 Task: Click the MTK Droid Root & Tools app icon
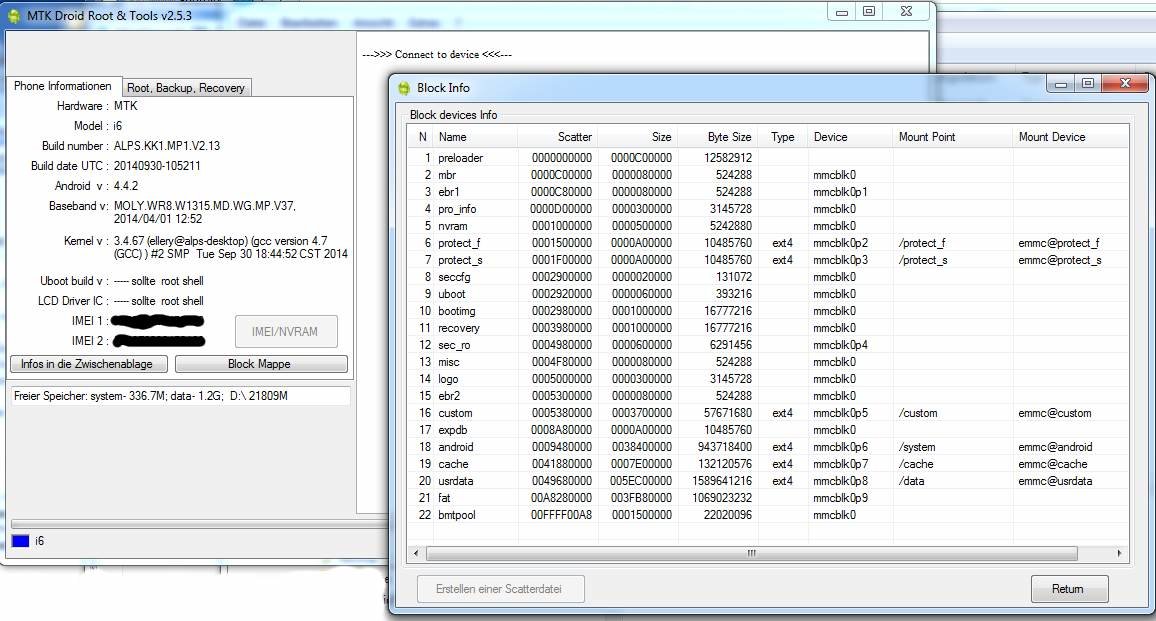click(14, 15)
